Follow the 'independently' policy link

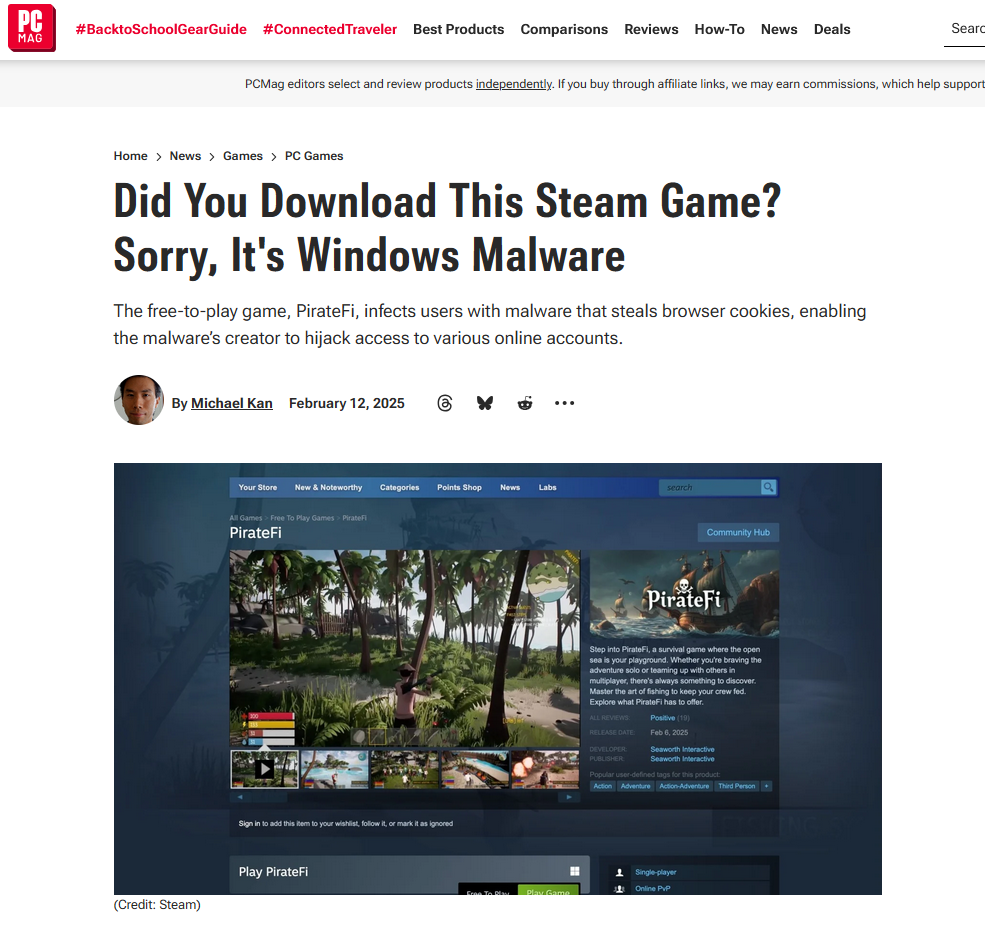514,84
